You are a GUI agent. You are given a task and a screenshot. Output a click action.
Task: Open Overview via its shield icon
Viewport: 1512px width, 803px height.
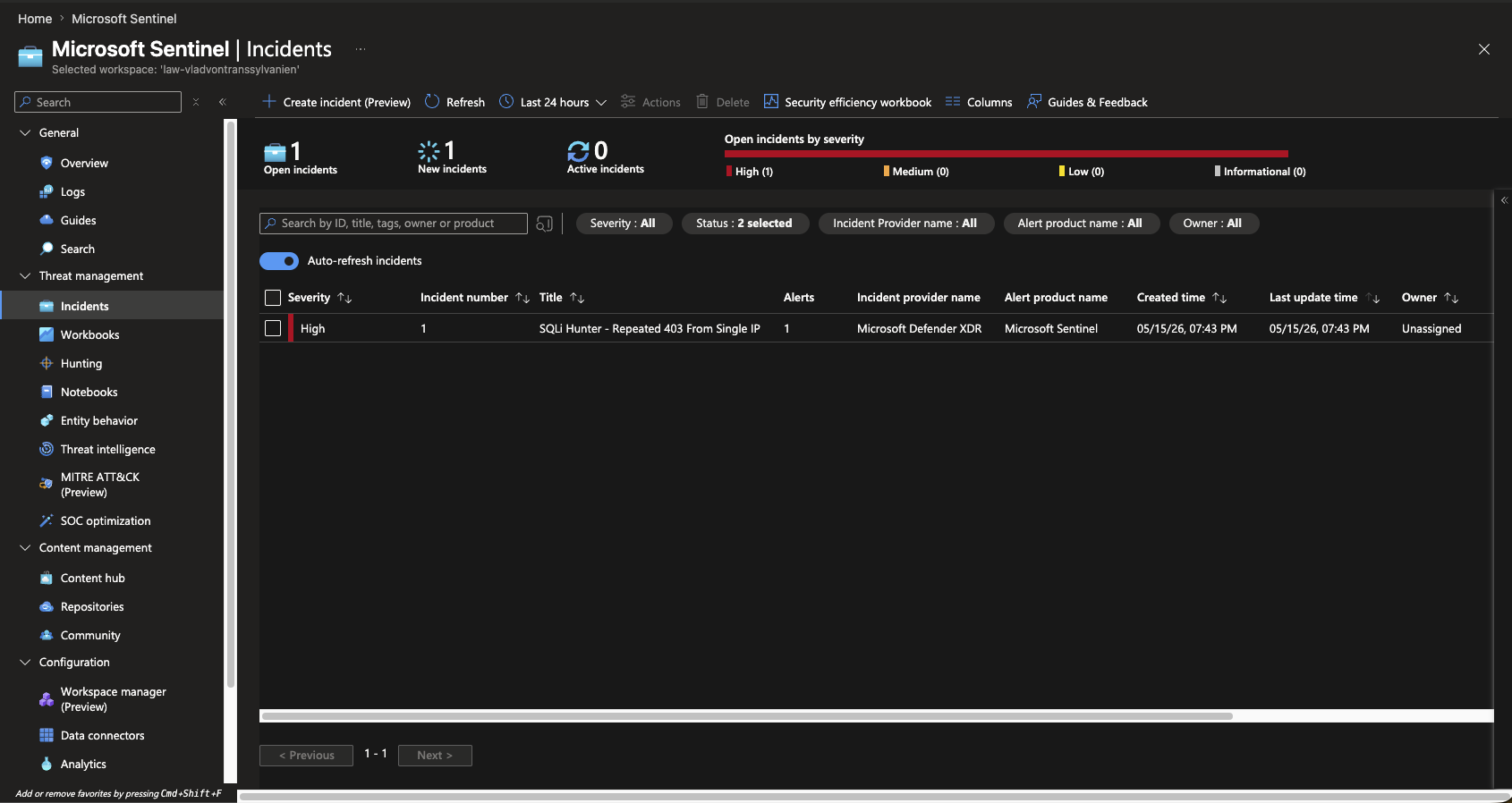coord(47,163)
